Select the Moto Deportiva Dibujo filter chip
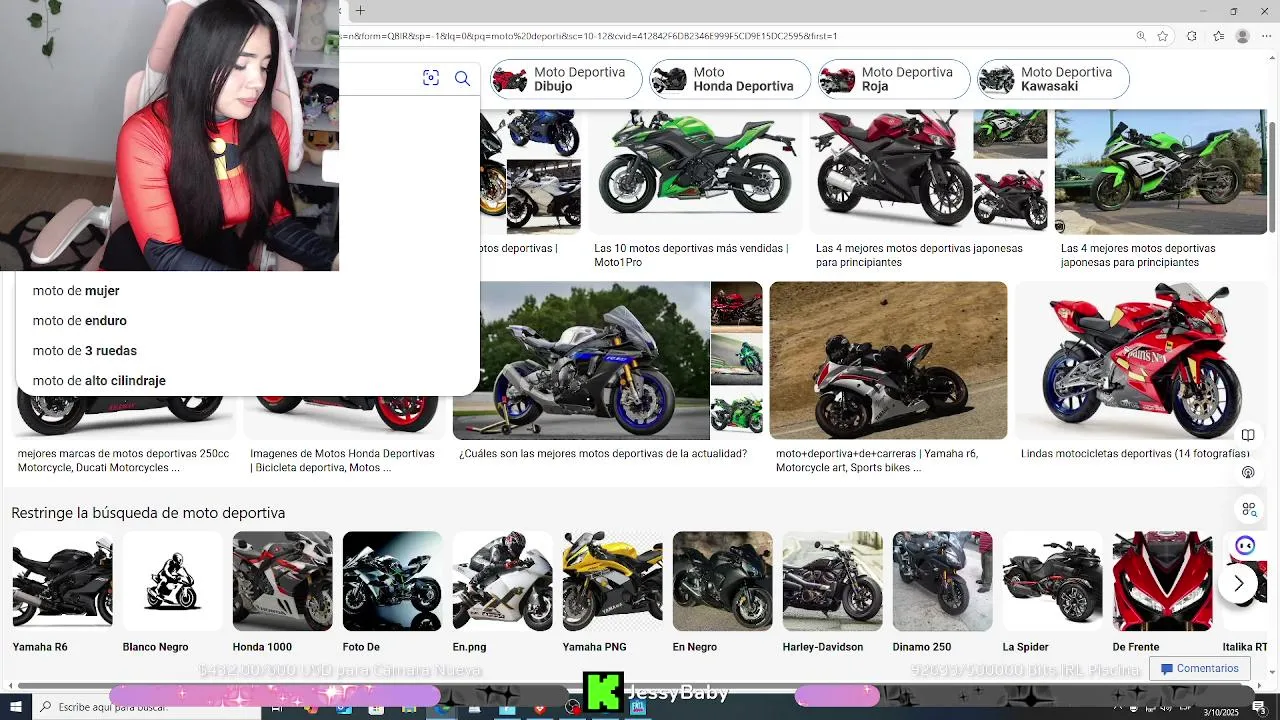 [566, 79]
